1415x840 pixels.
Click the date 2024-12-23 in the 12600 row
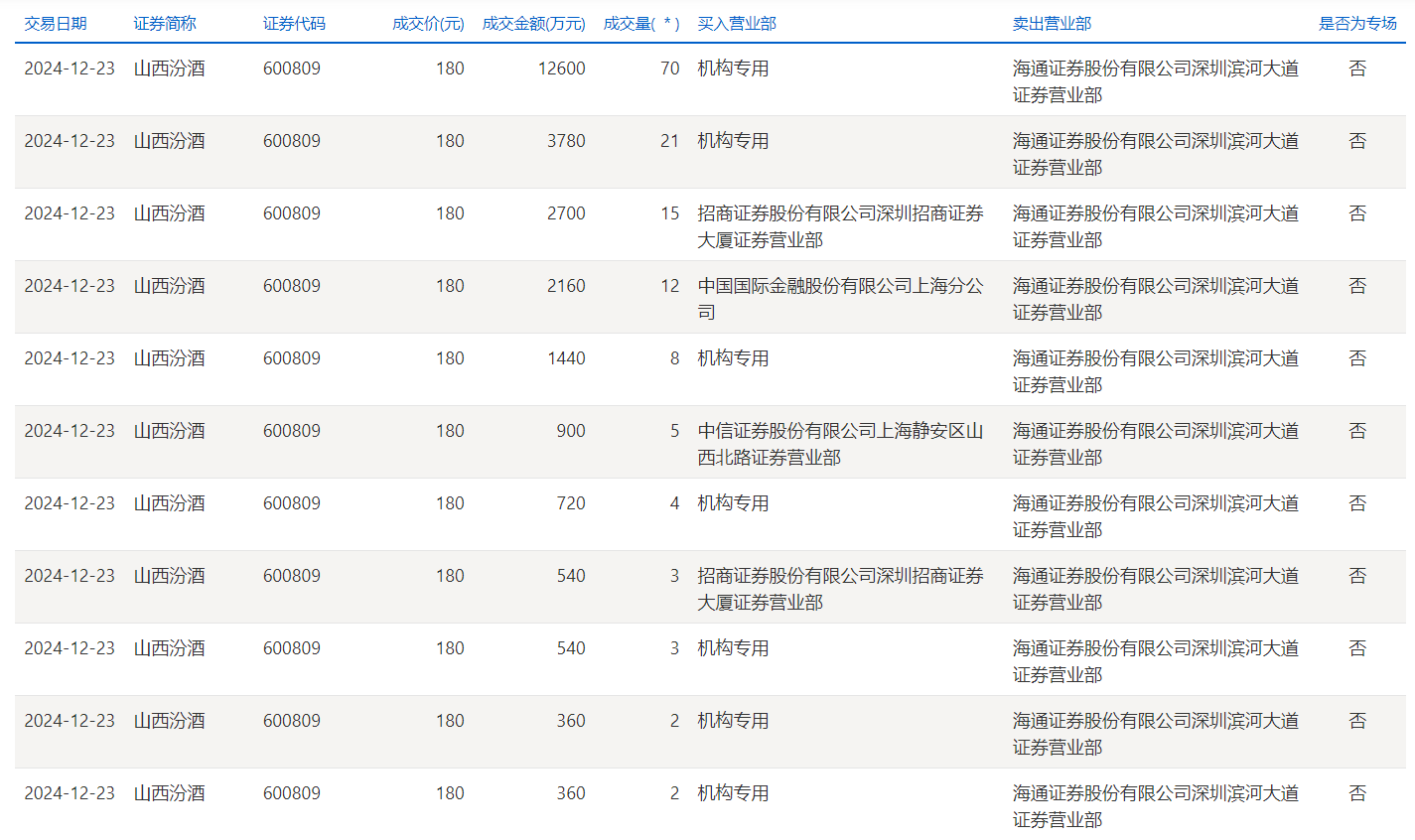pos(70,69)
